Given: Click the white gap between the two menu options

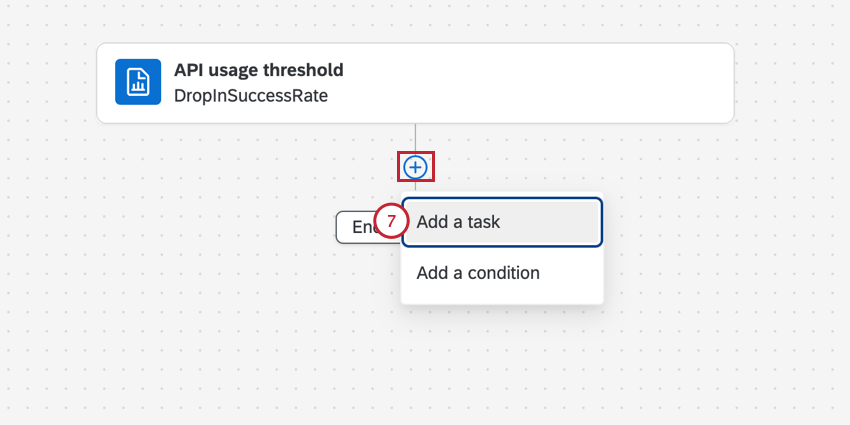Looking at the screenshot, I should pos(502,249).
